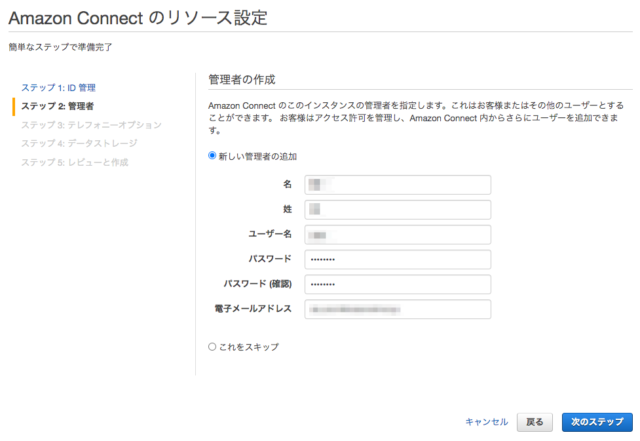This screenshot has width=640, height=441.
Task: Click the パスワード input field
Action: [x=398, y=260]
